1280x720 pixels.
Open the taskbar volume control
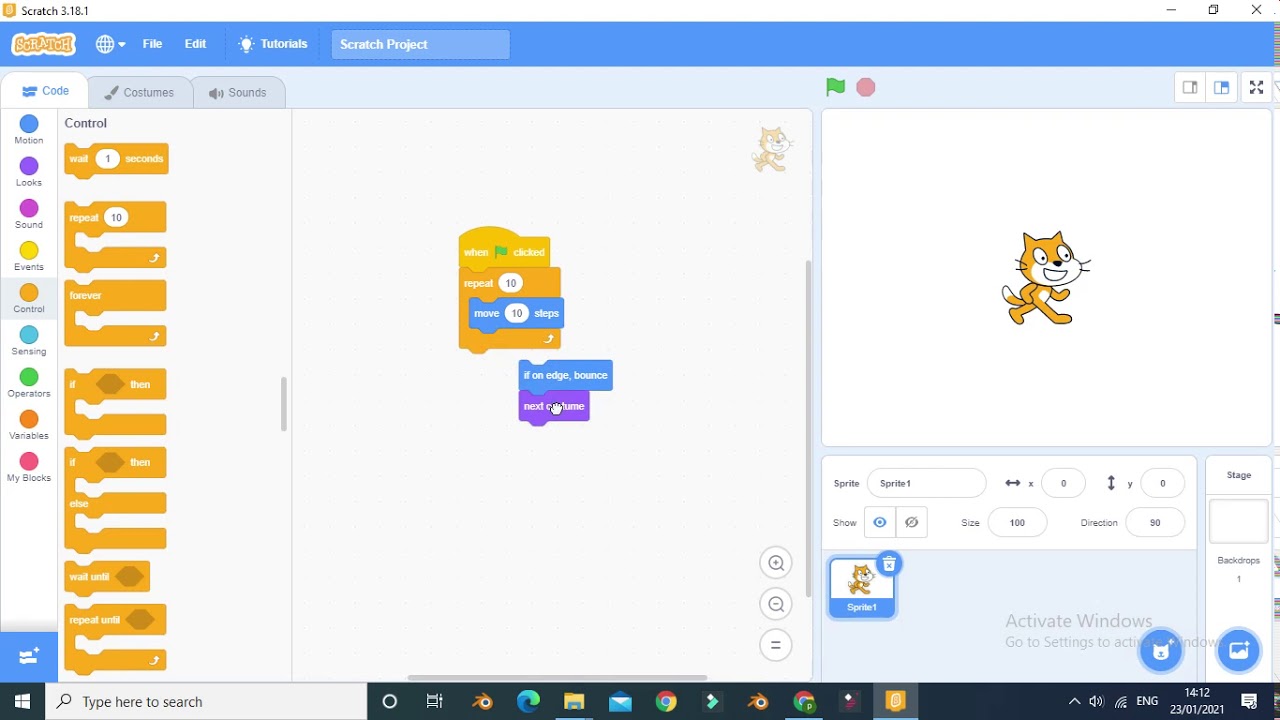tap(1097, 702)
